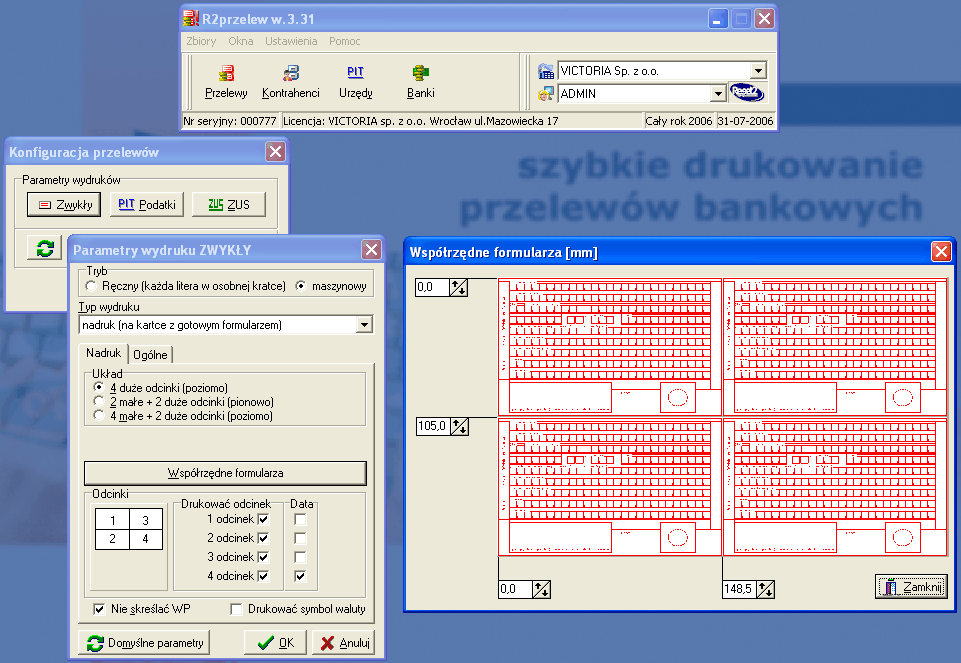961x663 pixels.
Task: Click the Anuluj button
Action: click(343, 643)
